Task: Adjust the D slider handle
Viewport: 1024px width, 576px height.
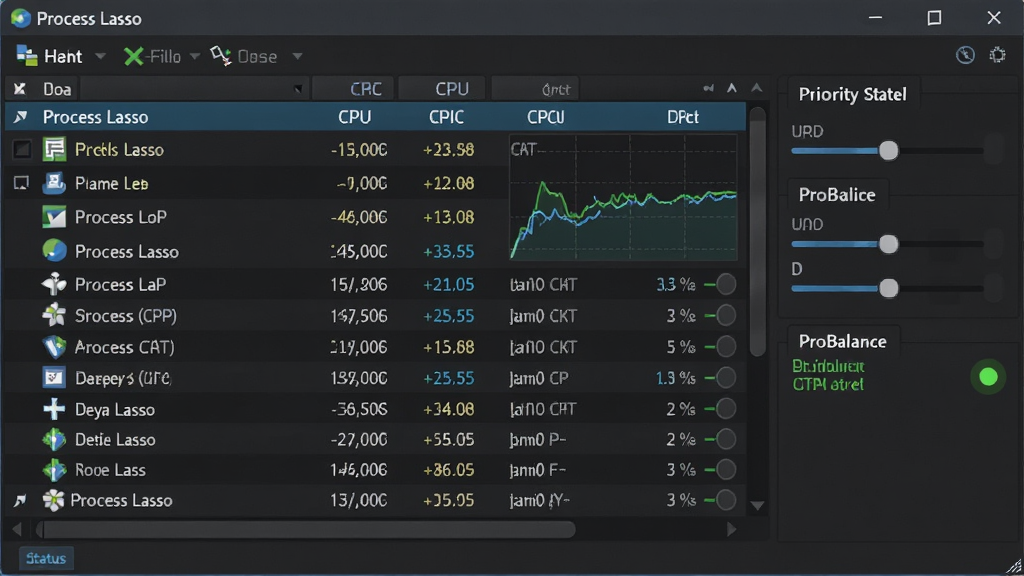Action: pos(888,288)
